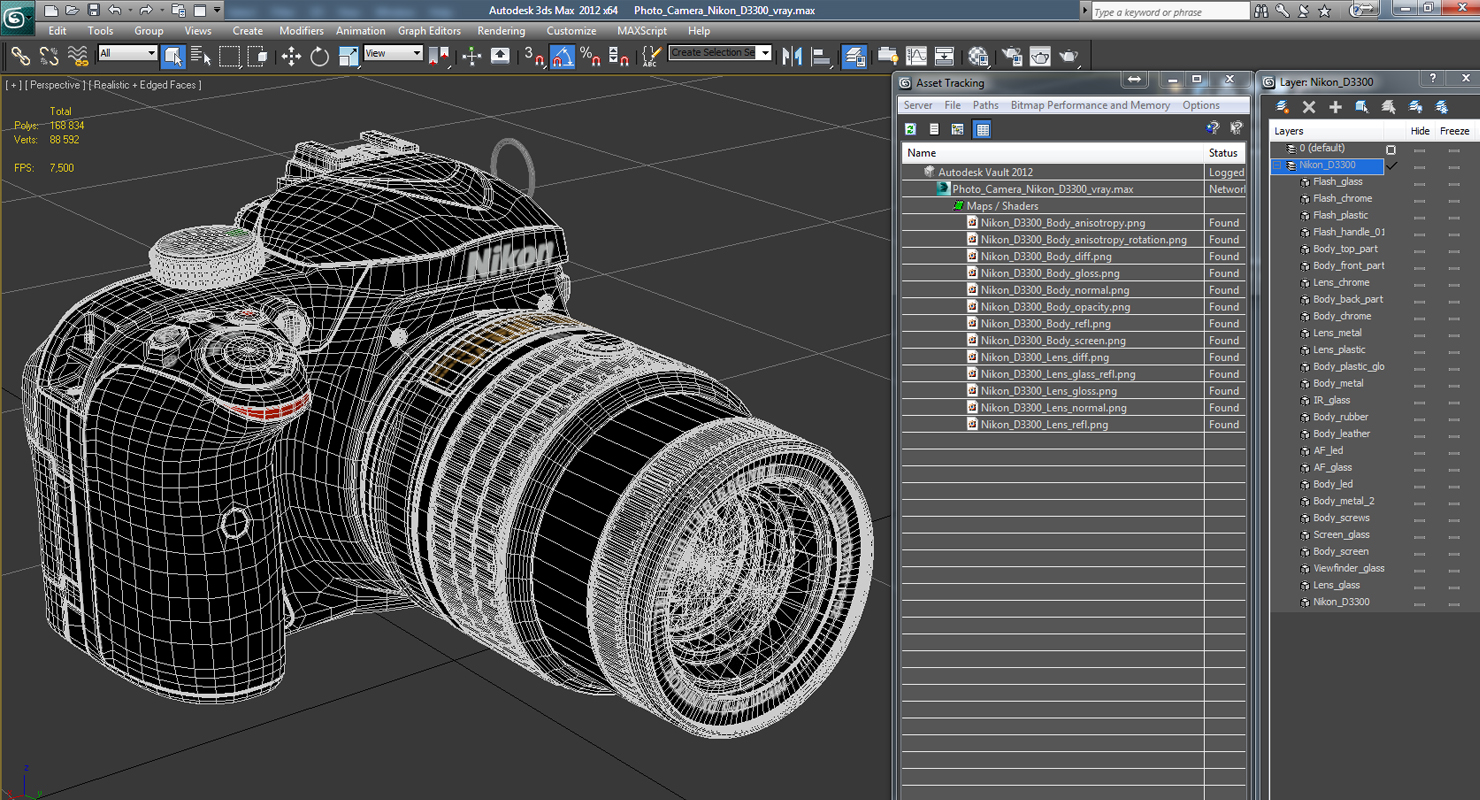Image resolution: width=1480 pixels, height=800 pixels.
Task: Click the Redo arrow in quick access toolbar
Action: pos(146,10)
